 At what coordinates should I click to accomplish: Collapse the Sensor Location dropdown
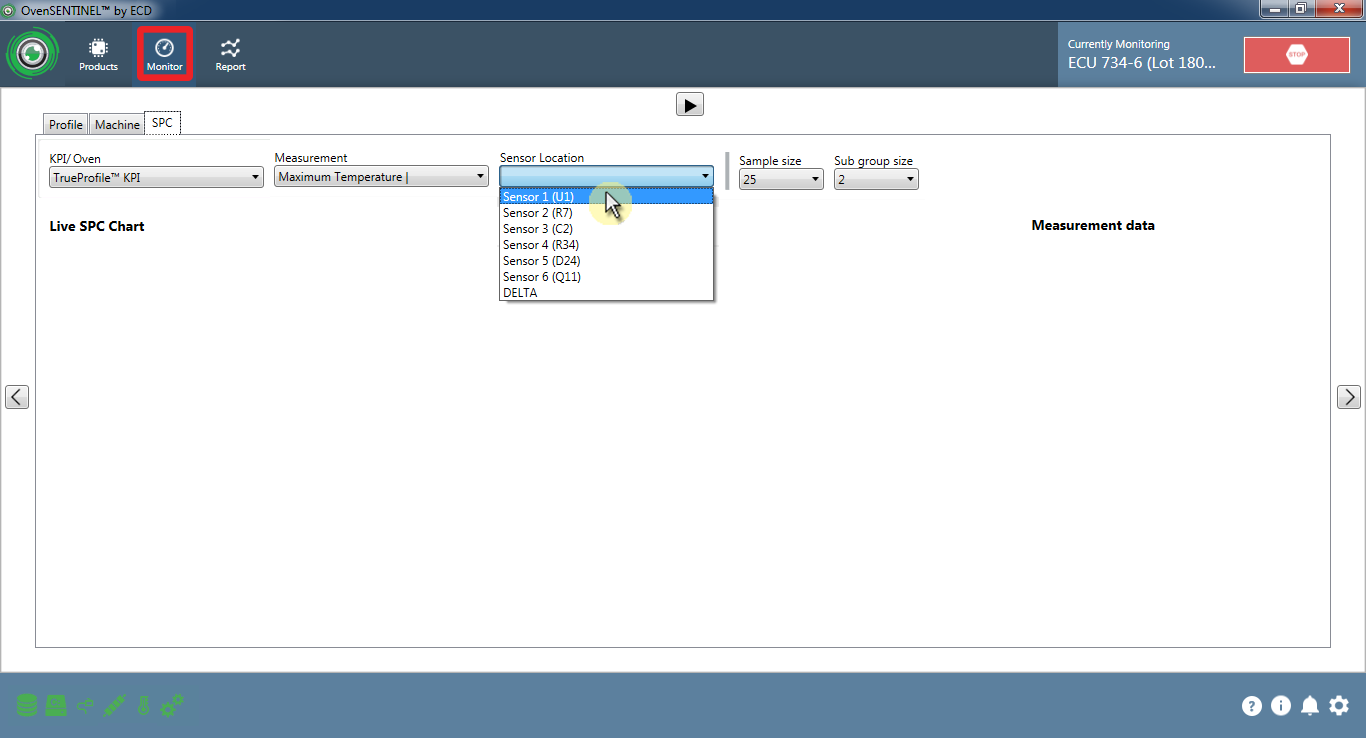[606, 176]
